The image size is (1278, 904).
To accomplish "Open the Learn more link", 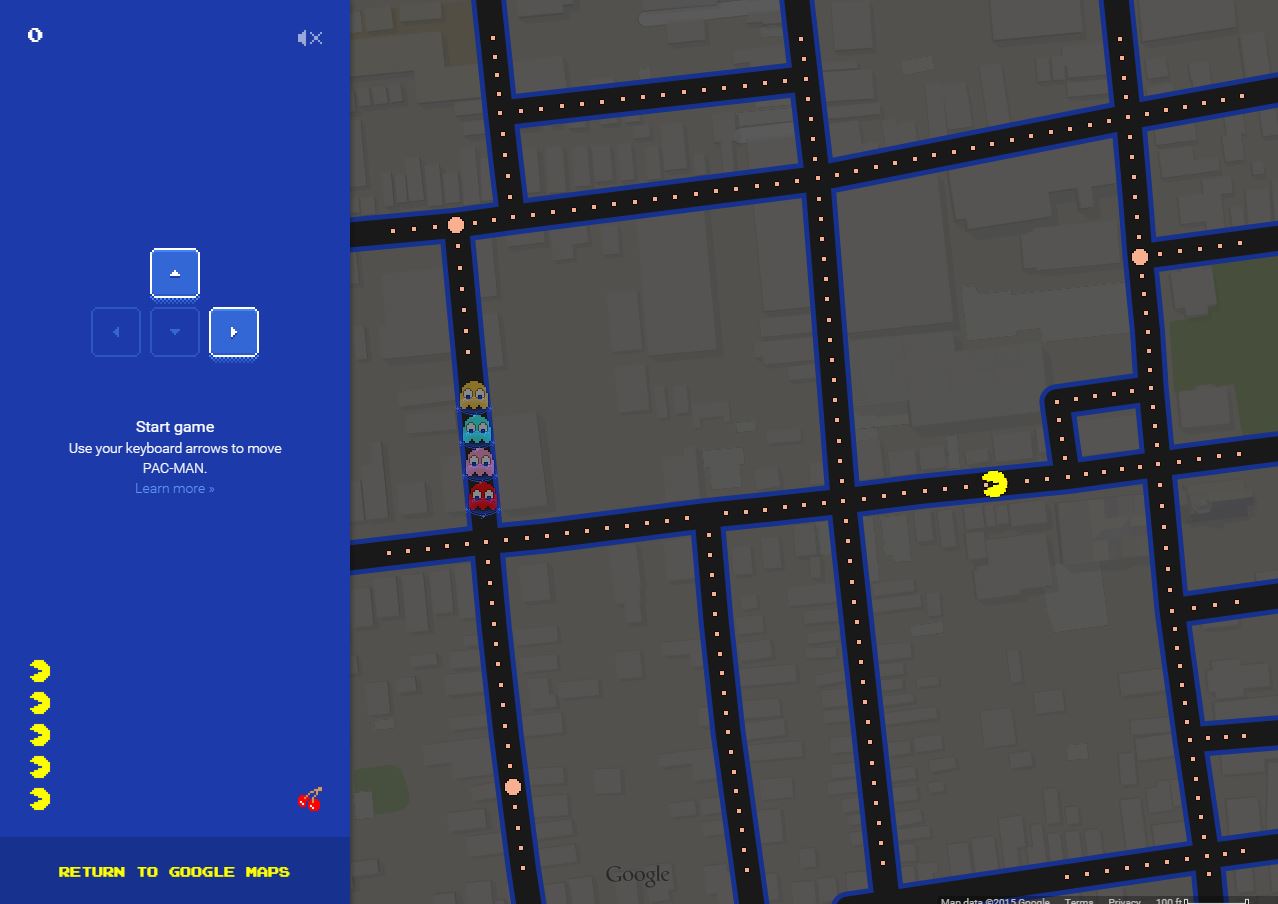I will tap(175, 488).
